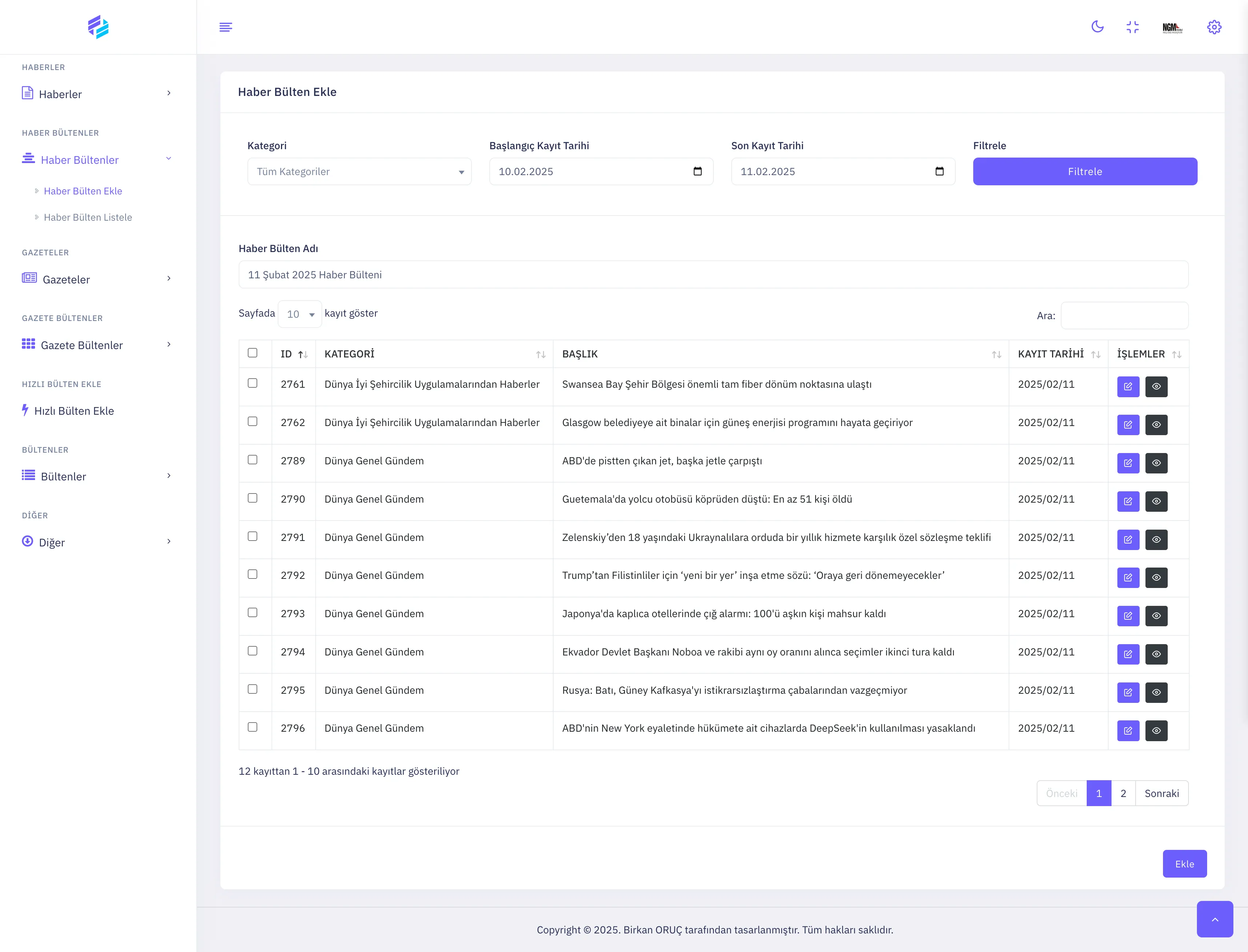The width and height of the screenshot is (1248, 952).
Task: Open the Tüm Kategoriler dropdown
Action: [x=359, y=171]
